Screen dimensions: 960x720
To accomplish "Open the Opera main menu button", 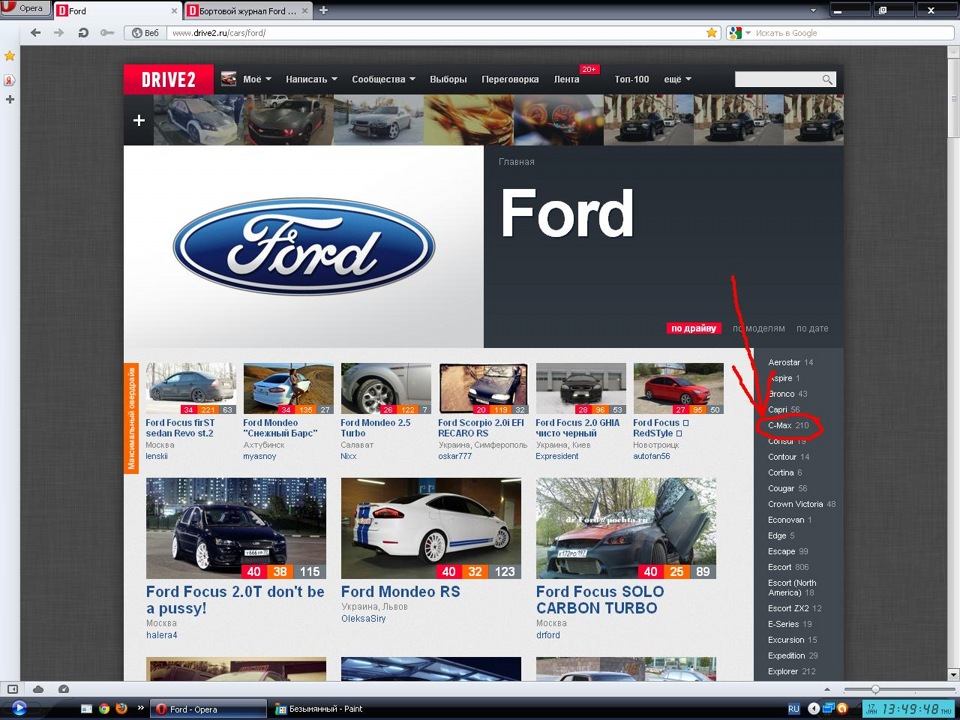I will (24, 9).
